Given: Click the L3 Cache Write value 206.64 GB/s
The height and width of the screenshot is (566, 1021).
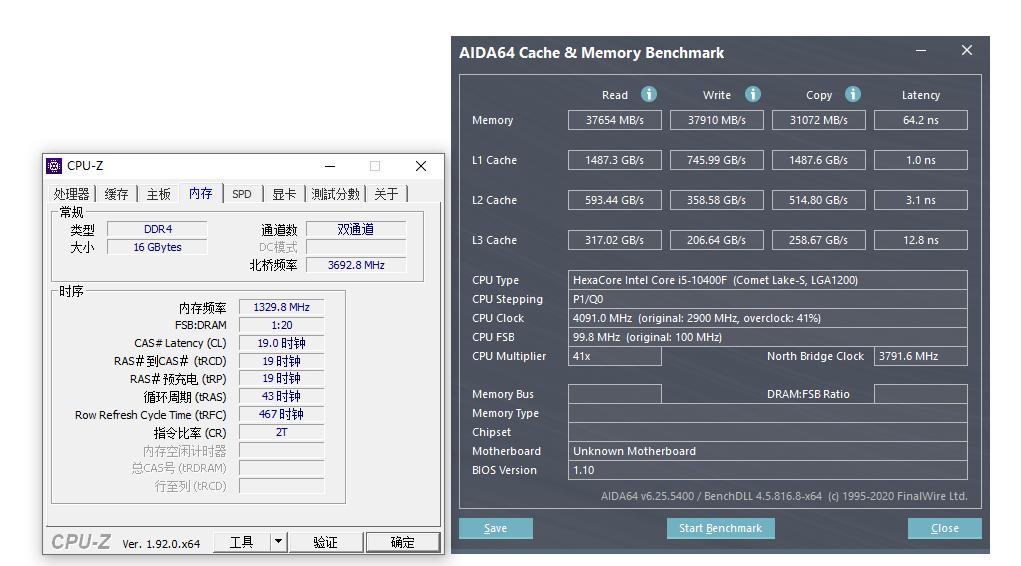Looking at the screenshot, I should click(x=716, y=240).
